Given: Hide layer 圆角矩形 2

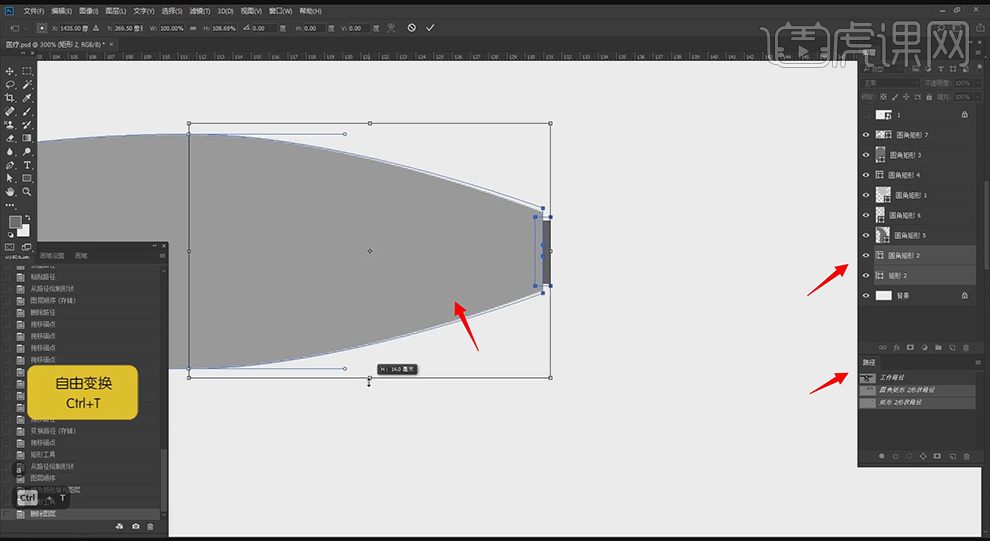Looking at the screenshot, I should [x=866, y=256].
